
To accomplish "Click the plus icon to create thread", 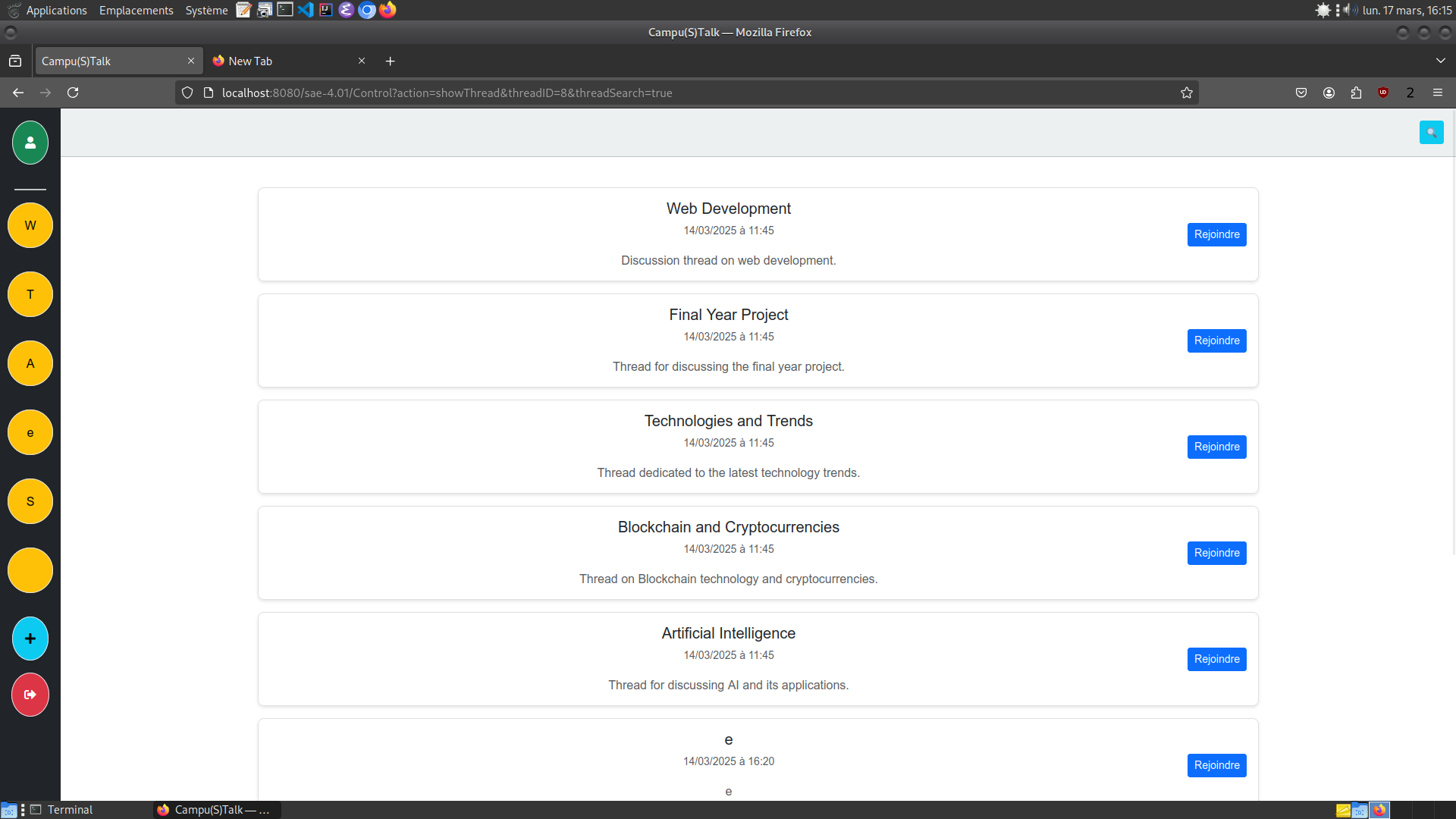I will tap(30, 639).
